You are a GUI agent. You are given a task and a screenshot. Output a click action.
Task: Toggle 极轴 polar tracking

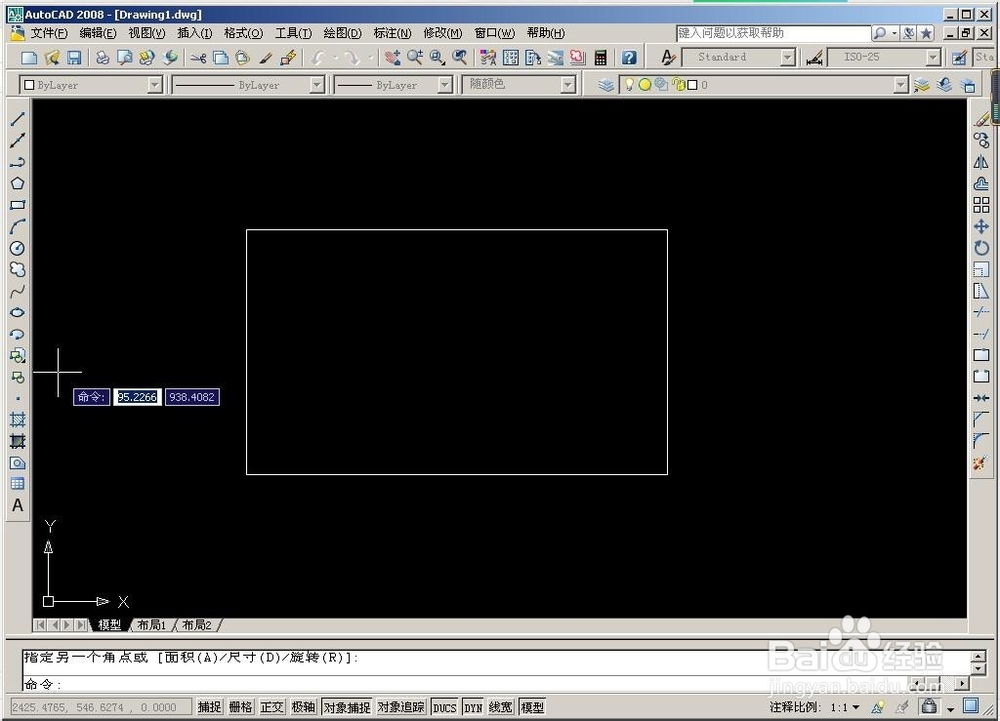(x=303, y=707)
